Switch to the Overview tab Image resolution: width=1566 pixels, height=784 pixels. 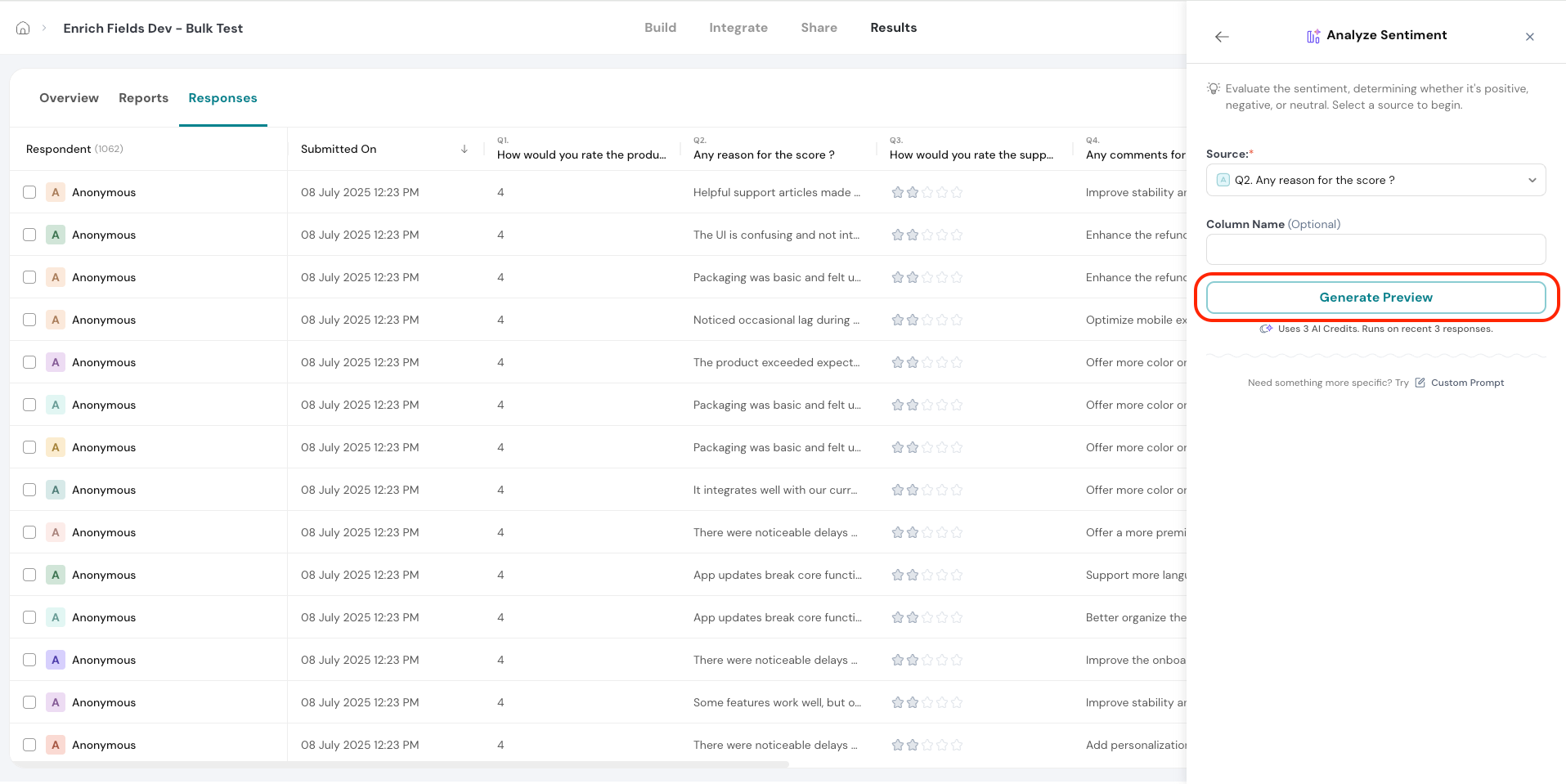(69, 98)
